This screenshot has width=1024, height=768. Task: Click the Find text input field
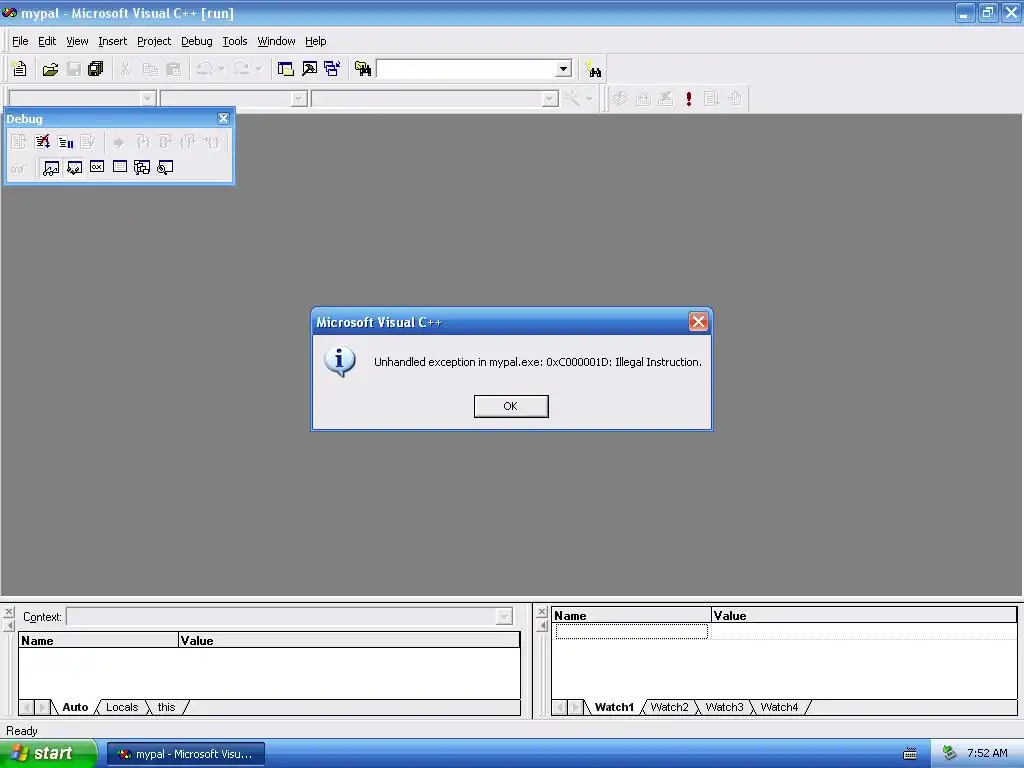pyautogui.click(x=467, y=69)
